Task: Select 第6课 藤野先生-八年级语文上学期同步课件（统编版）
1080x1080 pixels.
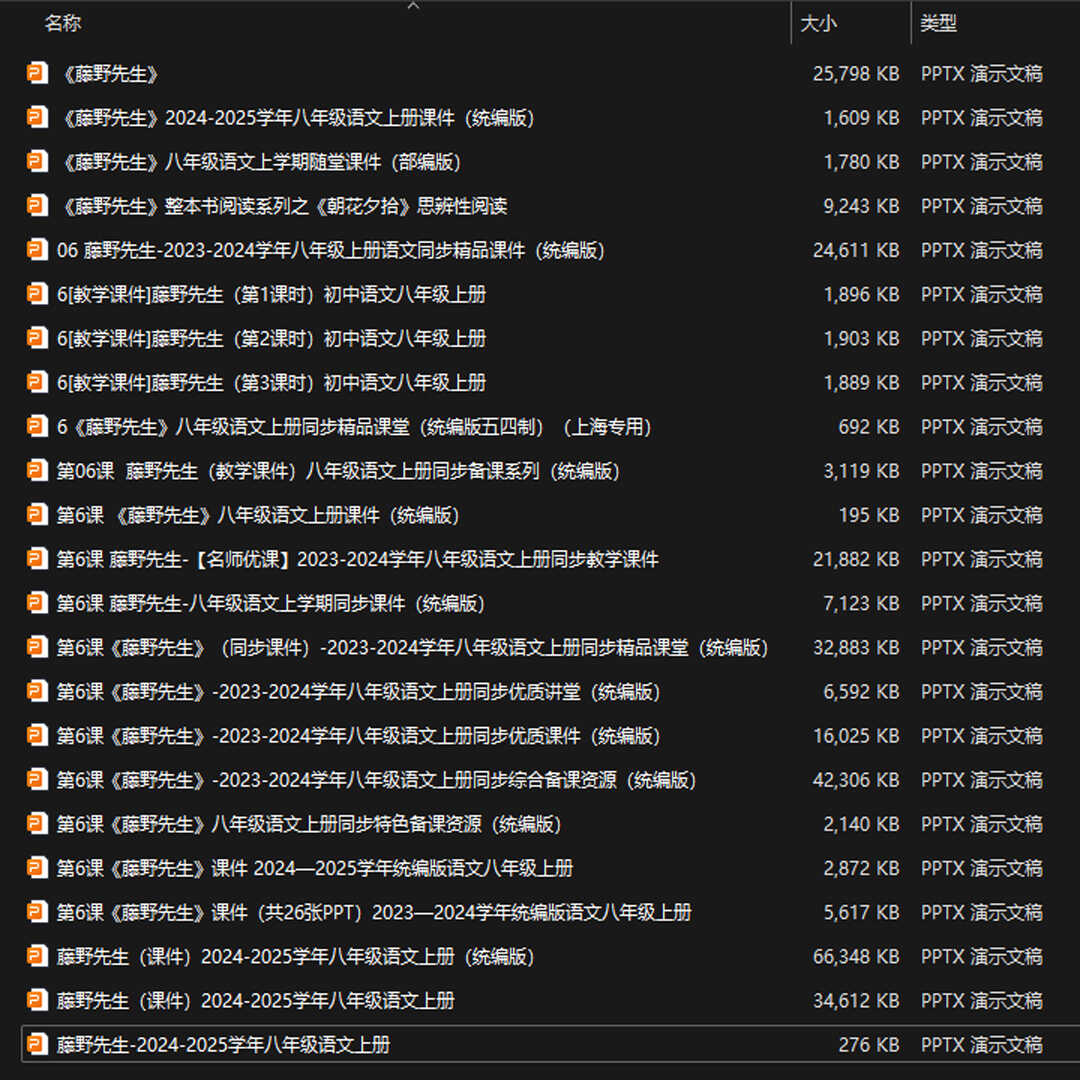Action: (273, 603)
